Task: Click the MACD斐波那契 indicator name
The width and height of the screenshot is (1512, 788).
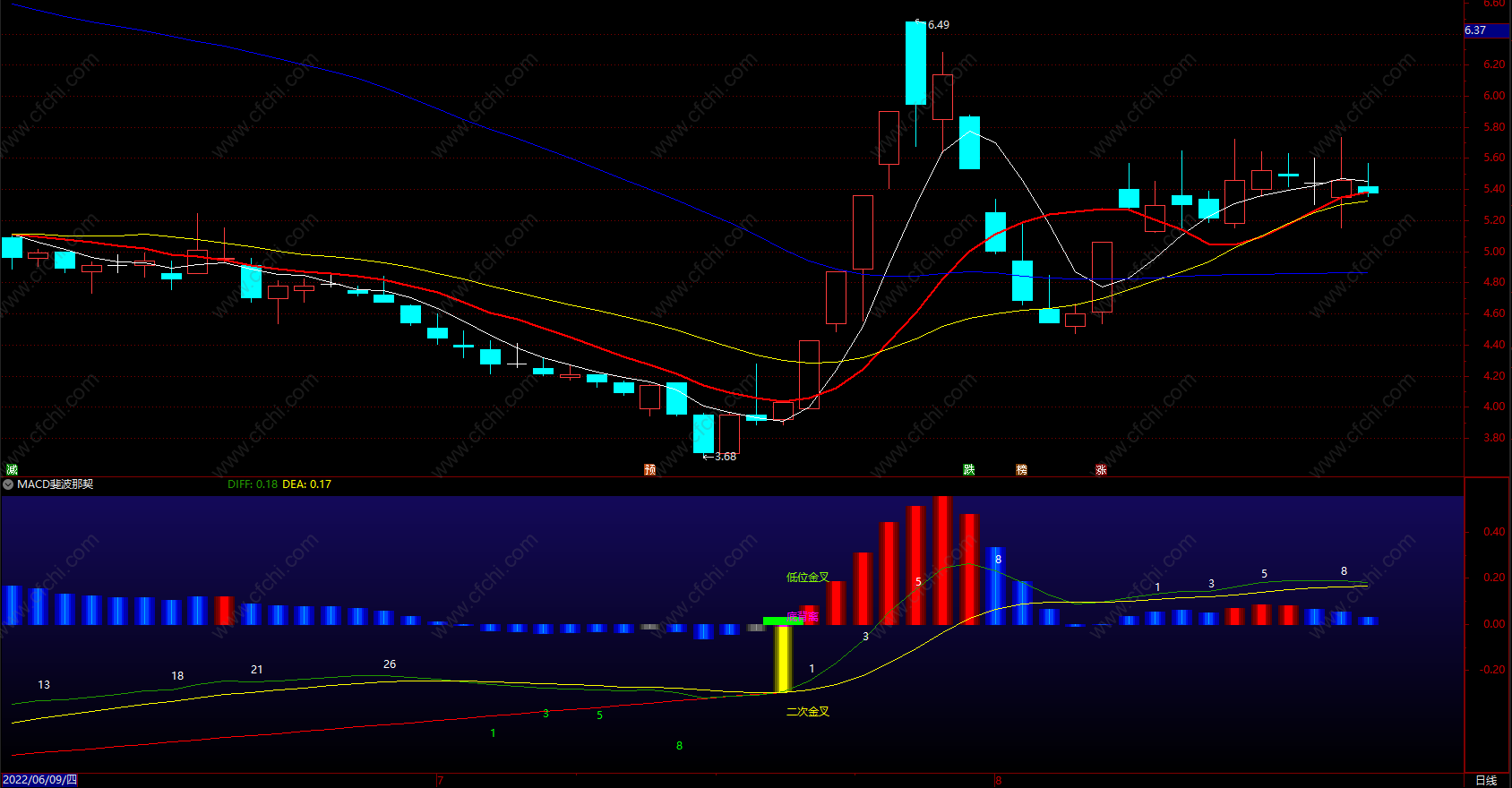Action: tap(56, 484)
